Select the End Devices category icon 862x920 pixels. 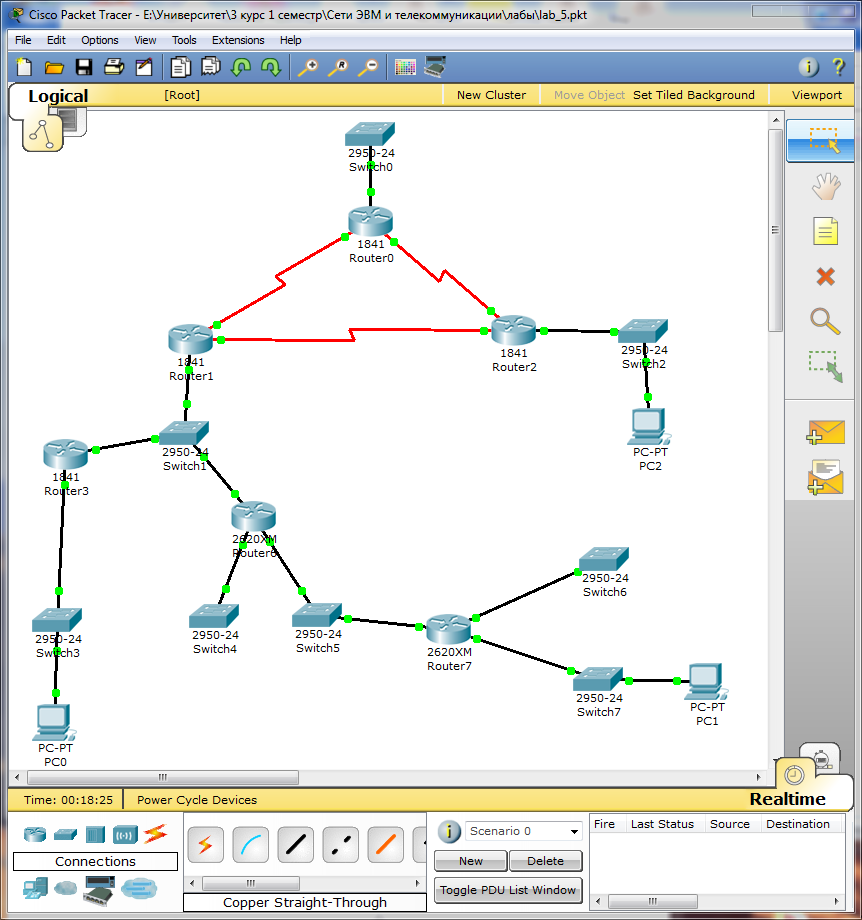[35, 888]
